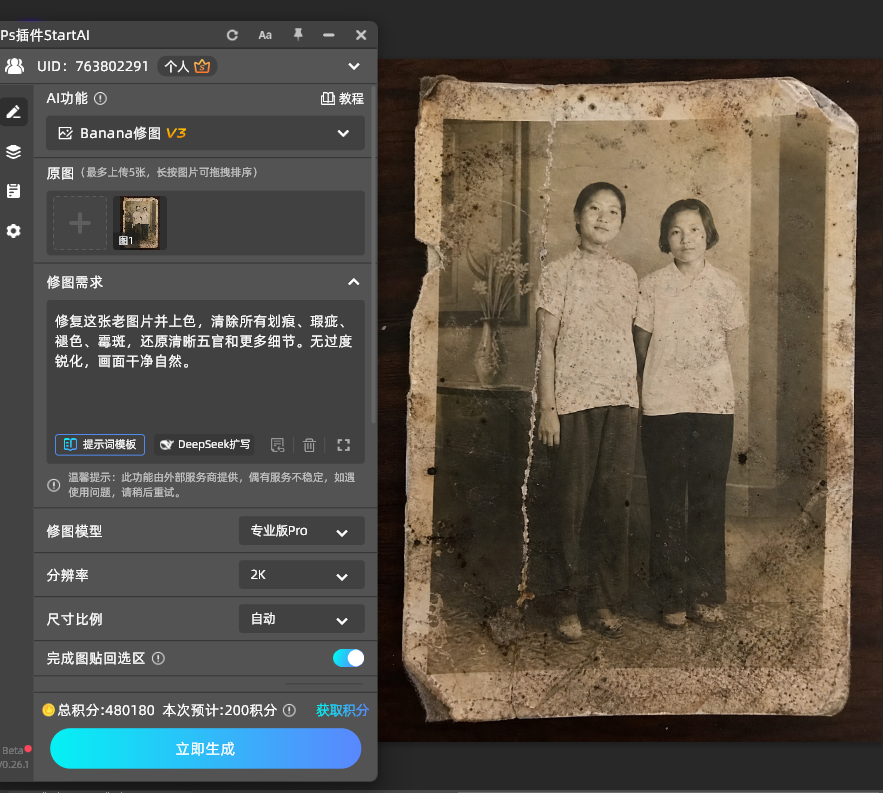The height and width of the screenshot is (793, 883).
Task: Toggle the 完成图贴回选区 switch off
Action: point(349,658)
